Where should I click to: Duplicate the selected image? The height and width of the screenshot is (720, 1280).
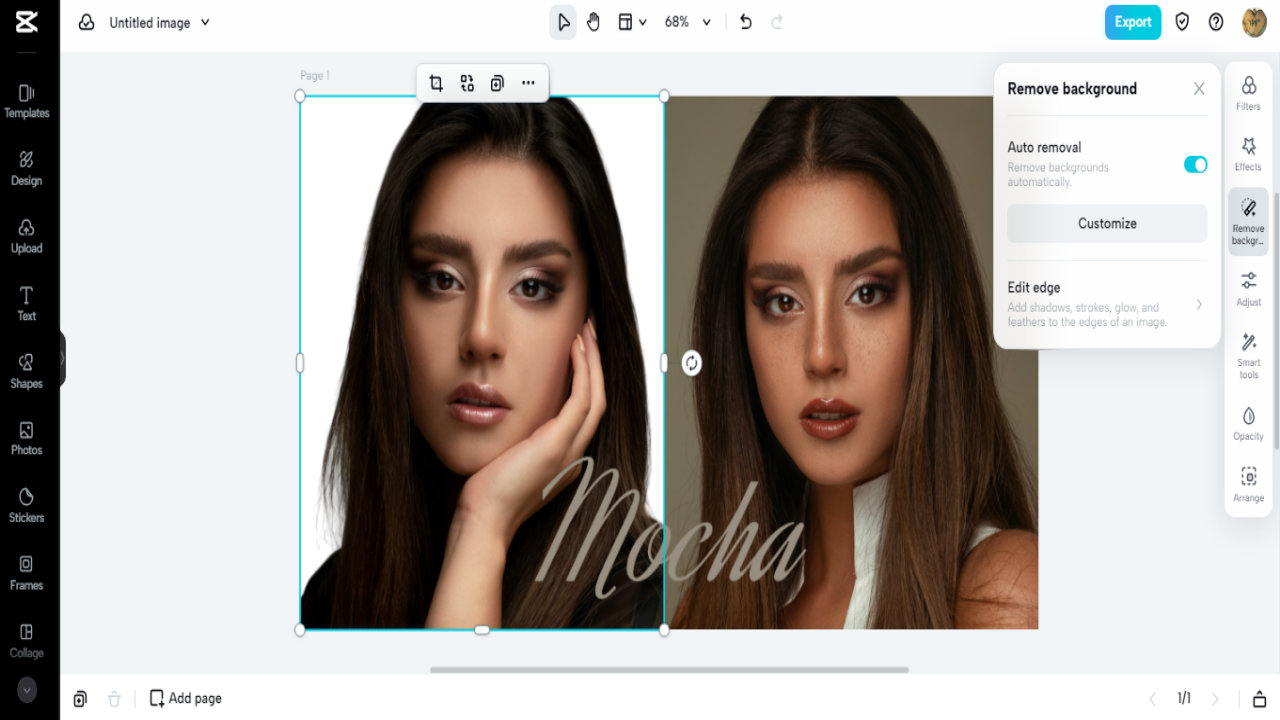(x=497, y=83)
